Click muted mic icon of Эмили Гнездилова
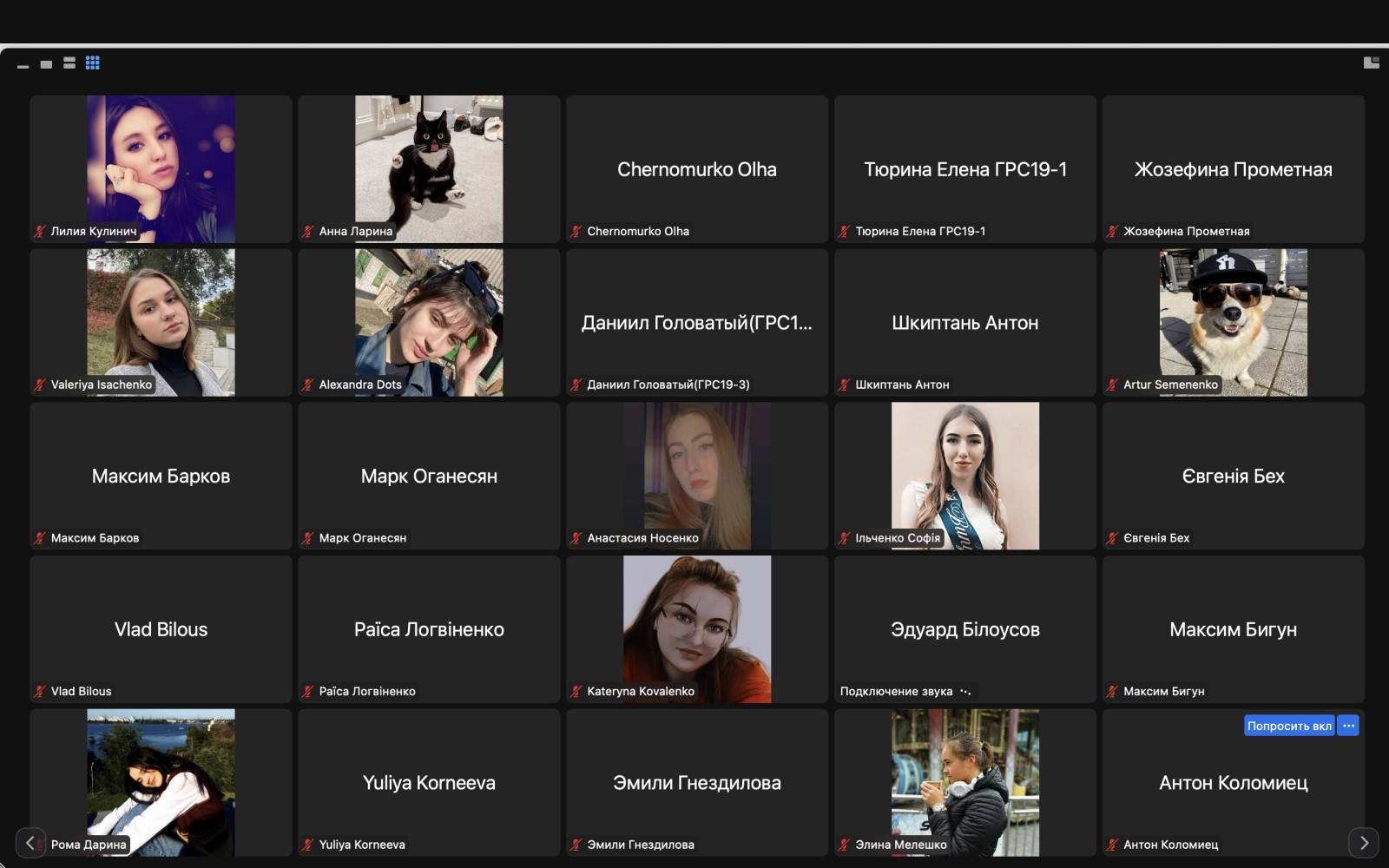Screen dimensions: 1389x868 pyautogui.click(x=576, y=845)
